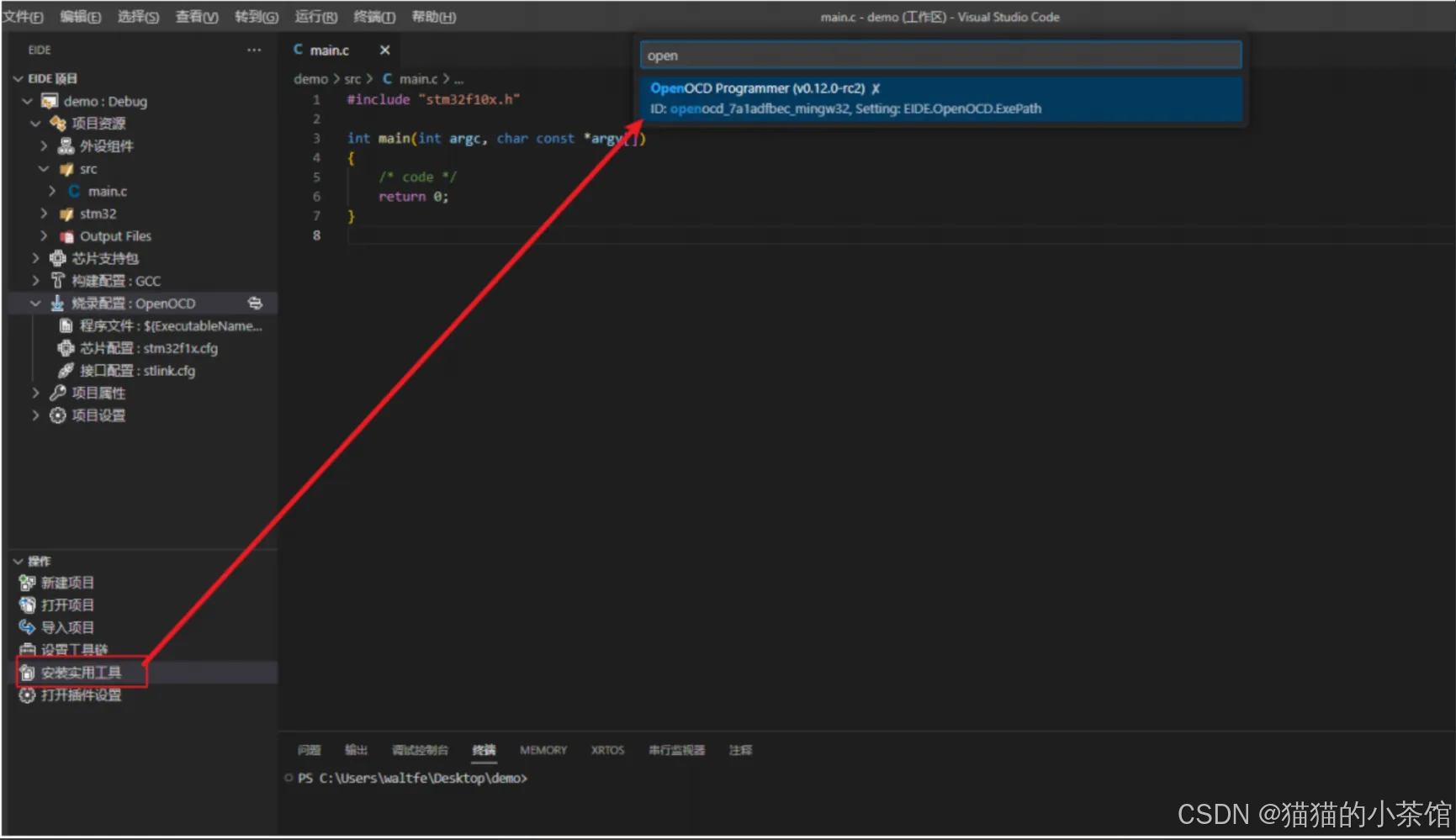
Task: Click the 构建配置 build icon
Action: pyautogui.click(x=58, y=281)
